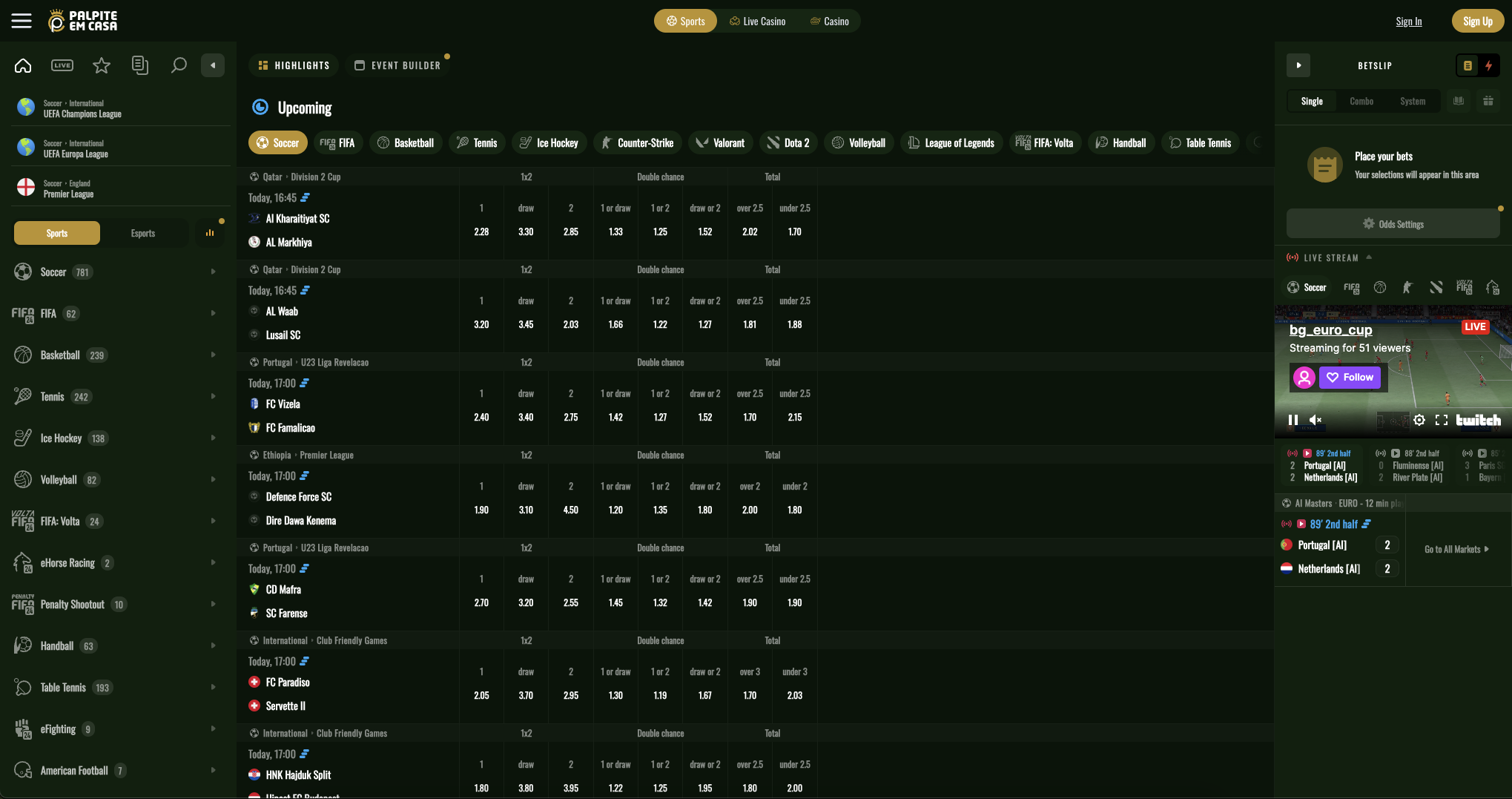The height and width of the screenshot is (799, 1512).
Task: Open the bg_euro_cup channel title
Action: pyautogui.click(x=1330, y=330)
